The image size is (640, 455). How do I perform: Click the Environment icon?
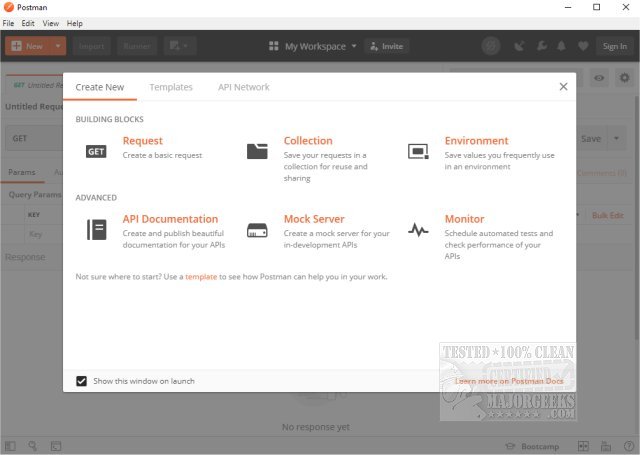coord(418,151)
